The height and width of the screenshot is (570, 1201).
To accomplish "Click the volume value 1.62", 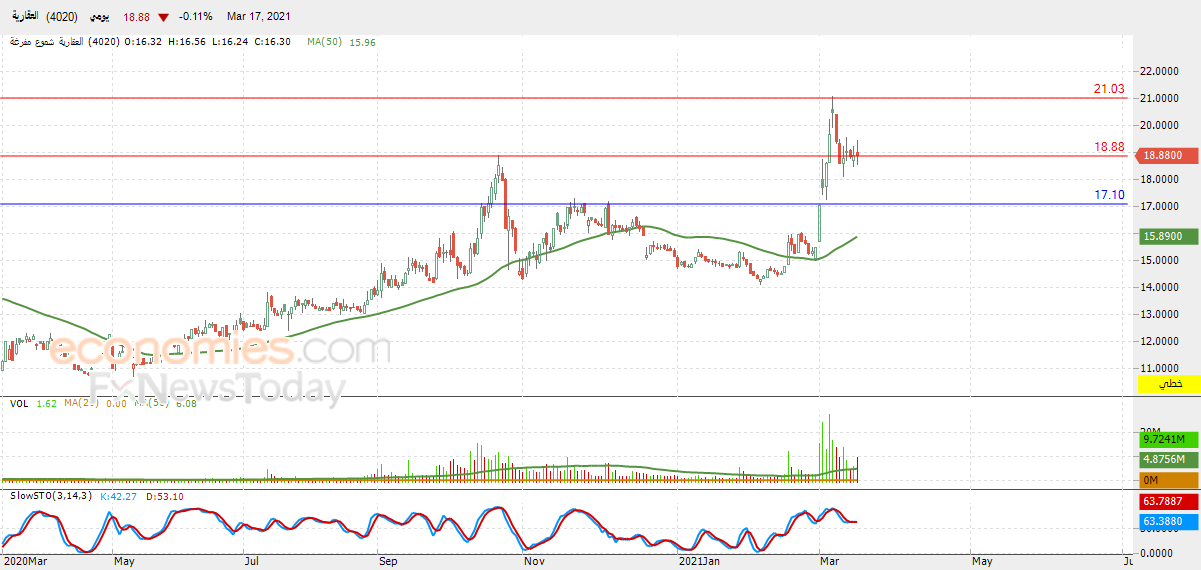I will tap(46, 403).
